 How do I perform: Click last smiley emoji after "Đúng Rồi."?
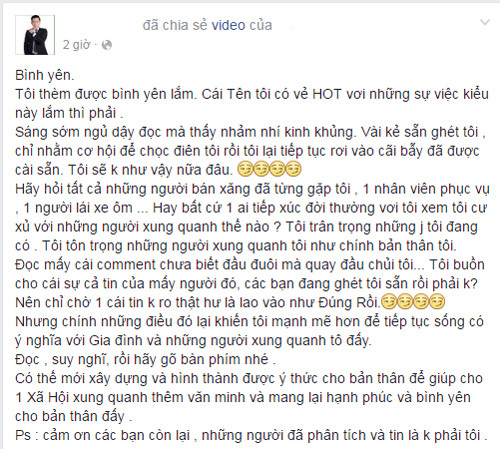point(437,302)
